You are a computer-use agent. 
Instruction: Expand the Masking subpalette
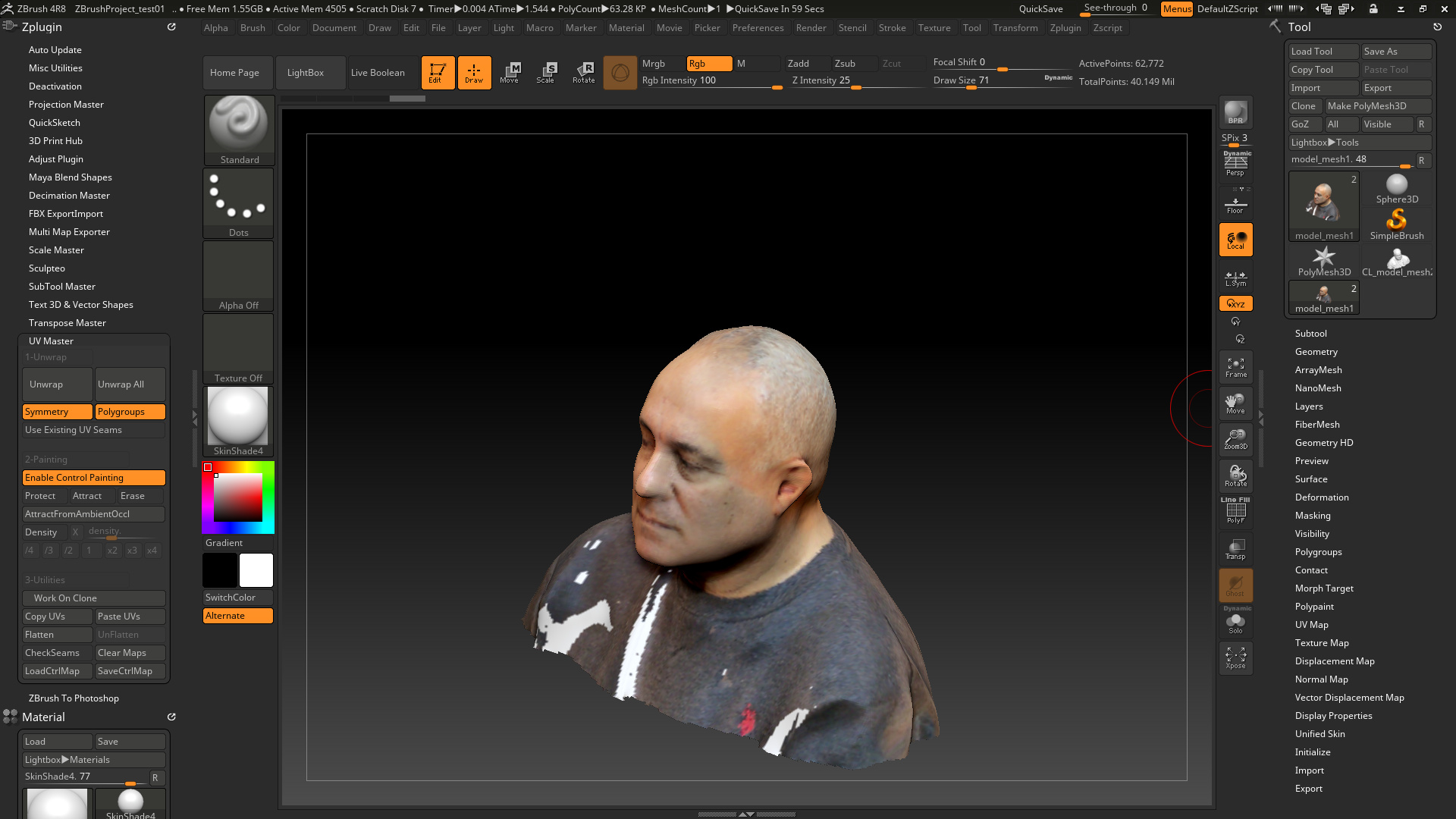click(x=1312, y=516)
